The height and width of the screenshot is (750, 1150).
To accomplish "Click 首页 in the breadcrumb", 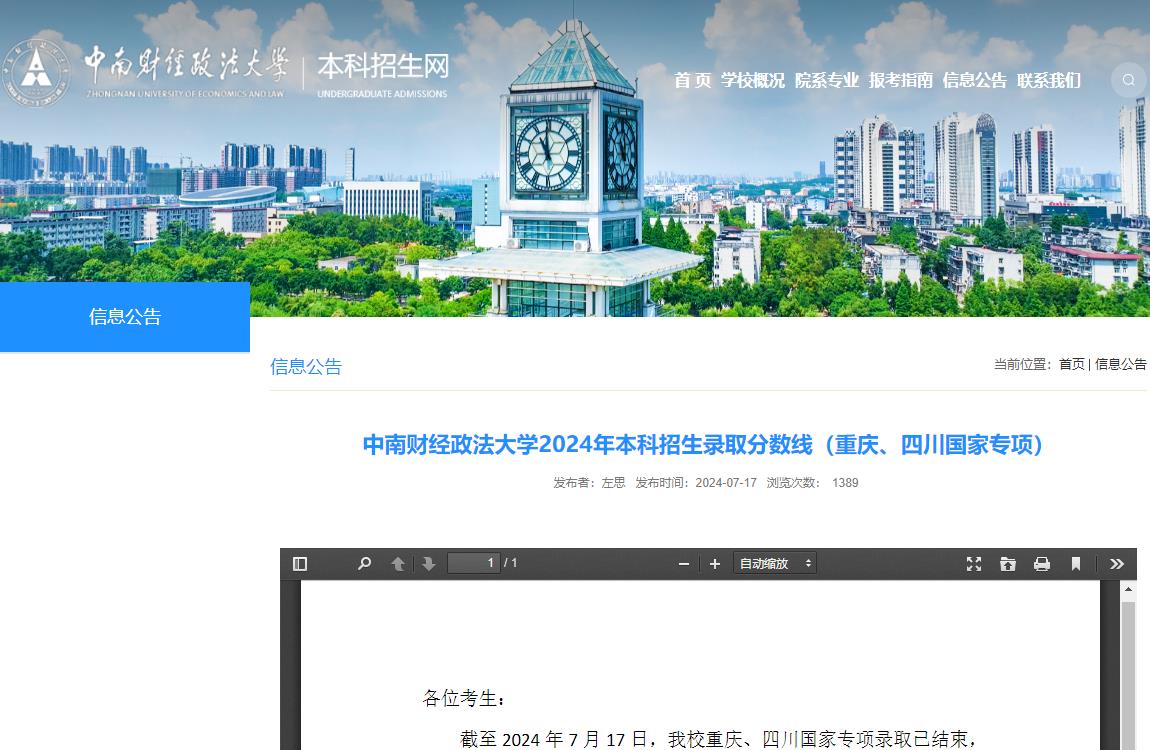I will 1071,364.
